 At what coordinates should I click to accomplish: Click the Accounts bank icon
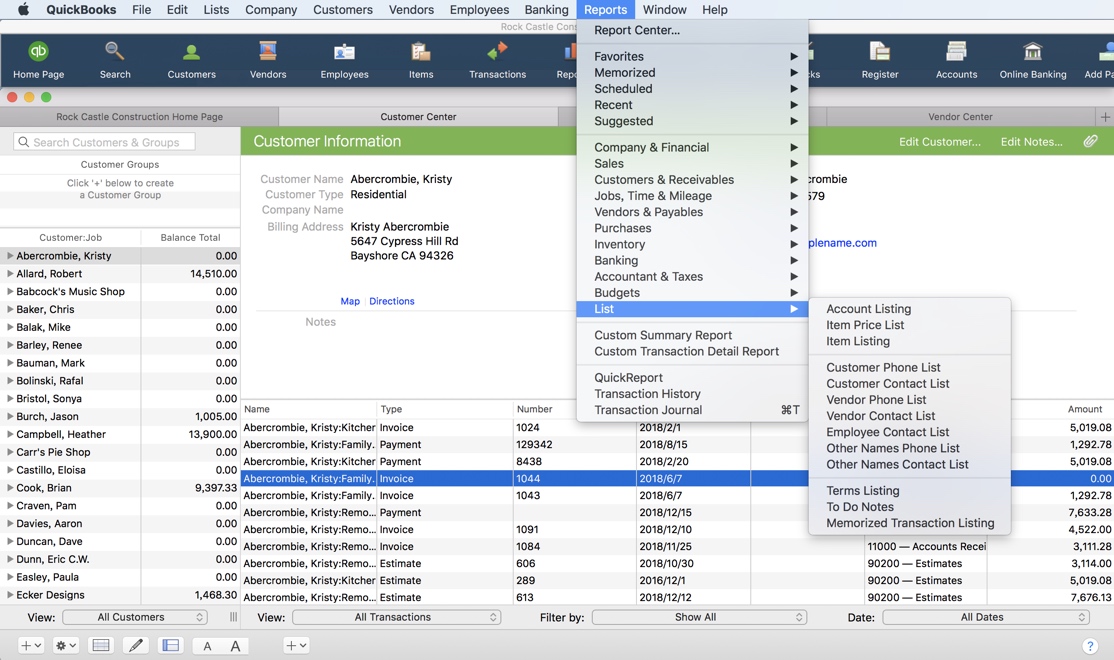[956, 60]
